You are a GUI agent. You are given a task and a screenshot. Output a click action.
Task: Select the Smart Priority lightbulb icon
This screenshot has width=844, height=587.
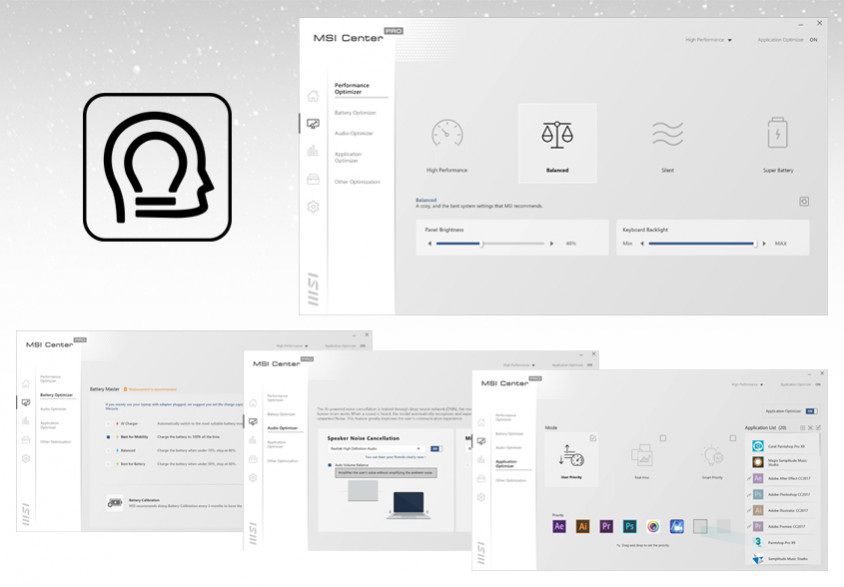(713, 456)
